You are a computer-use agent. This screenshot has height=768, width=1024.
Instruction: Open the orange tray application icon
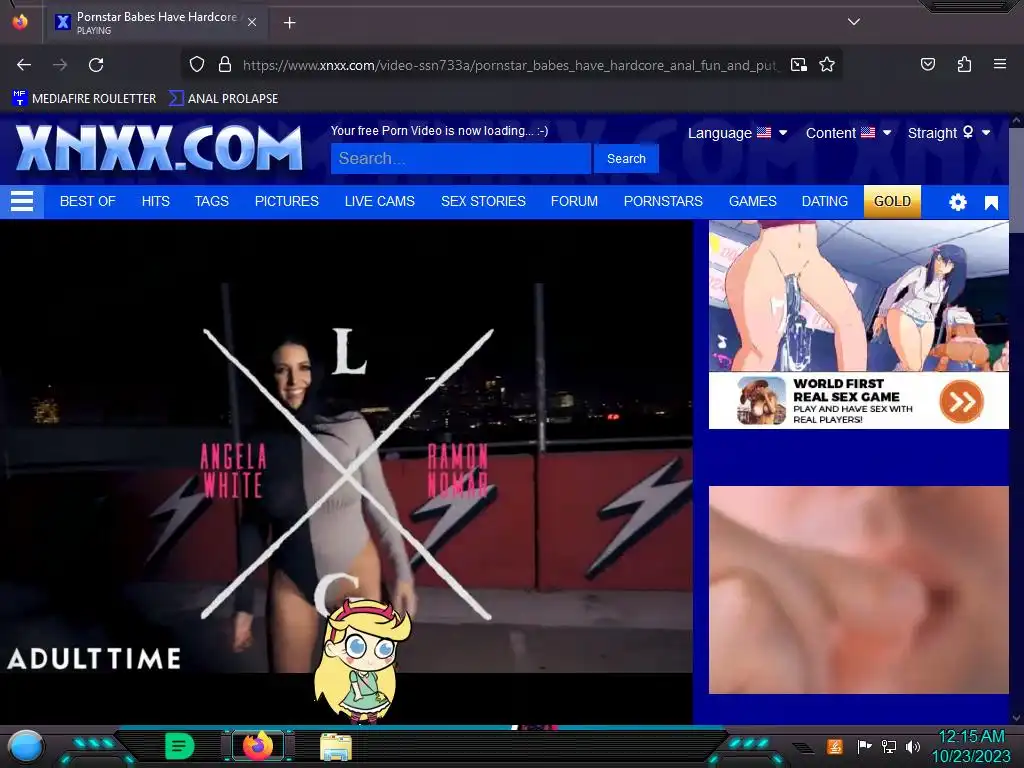[x=834, y=746]
